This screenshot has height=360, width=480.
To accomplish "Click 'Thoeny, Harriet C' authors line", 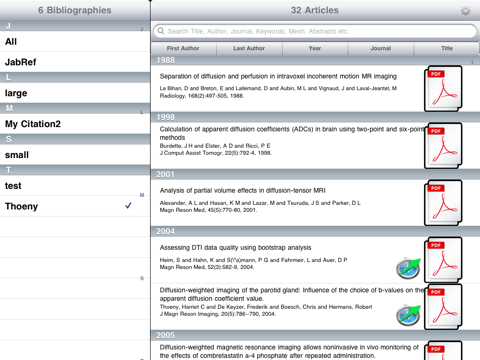I will [x=266, y=307].
